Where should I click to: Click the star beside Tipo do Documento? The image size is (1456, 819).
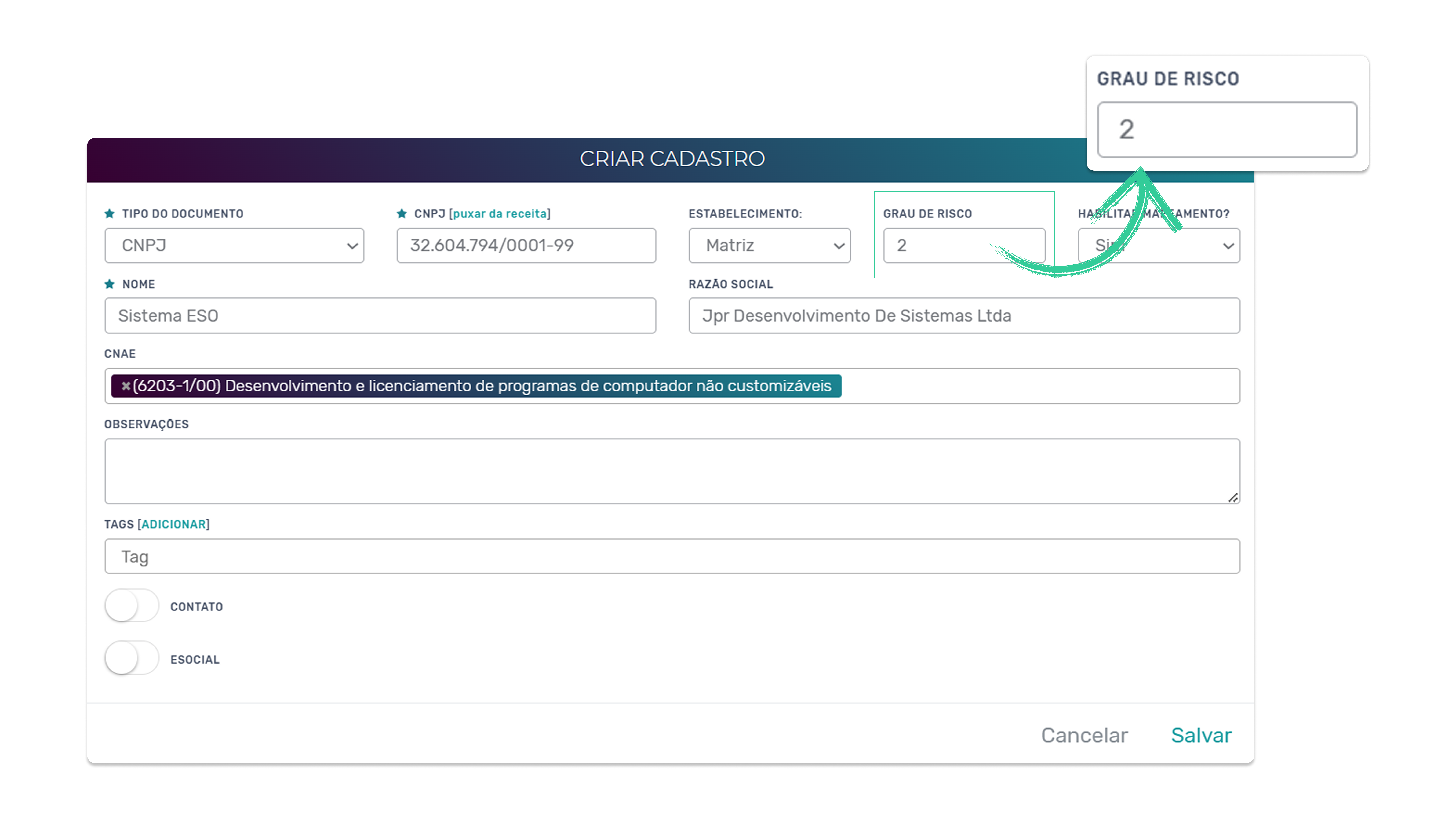pos(110,214)
